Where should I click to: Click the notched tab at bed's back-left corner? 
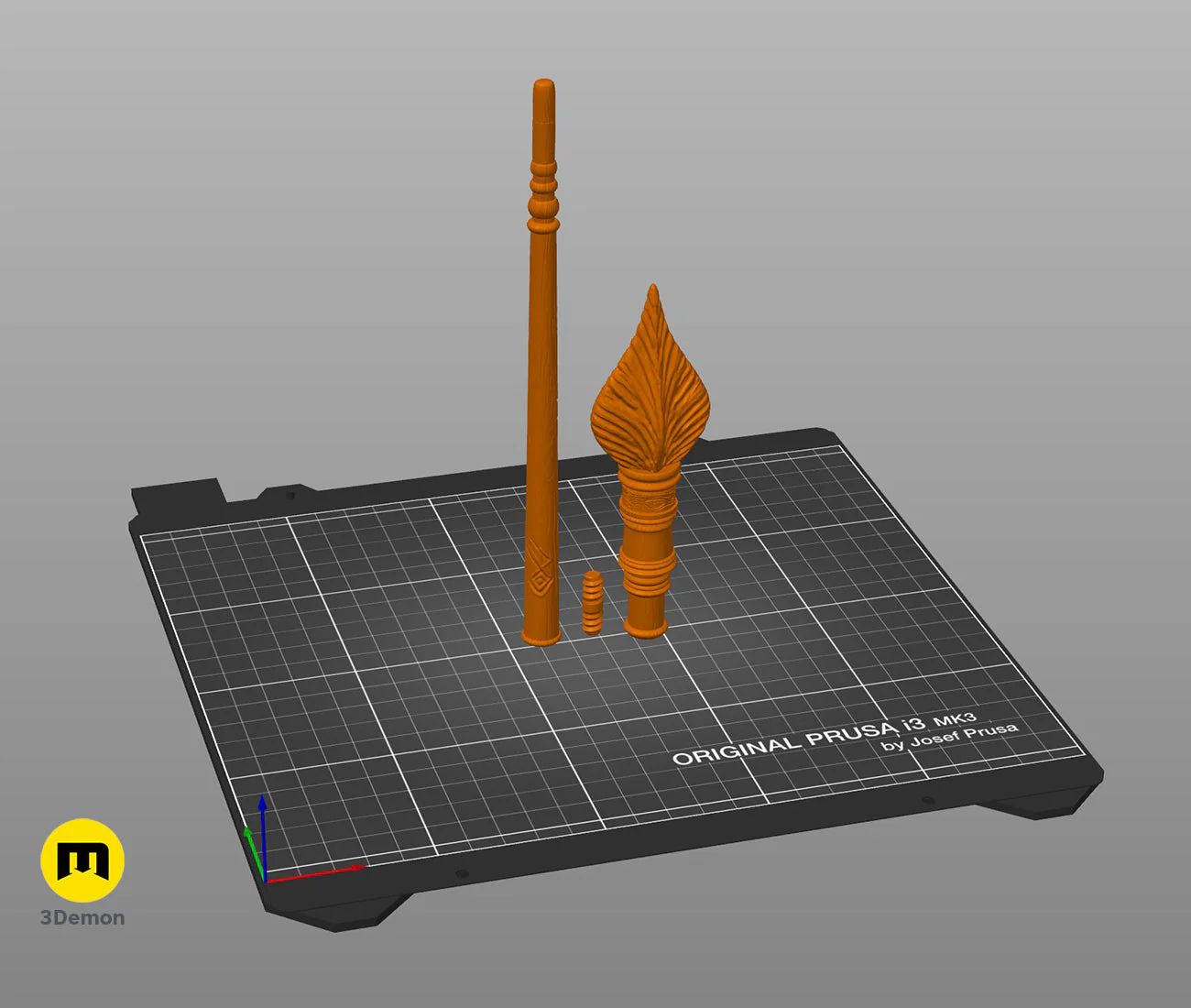point(178,494)
